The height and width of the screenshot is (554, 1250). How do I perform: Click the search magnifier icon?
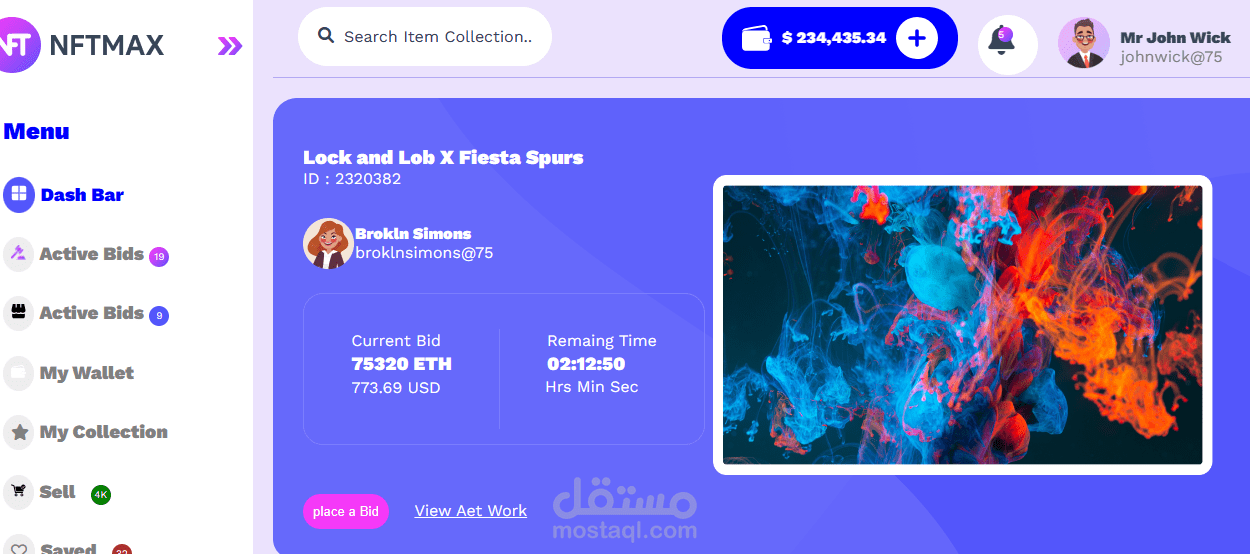(326, 35)
